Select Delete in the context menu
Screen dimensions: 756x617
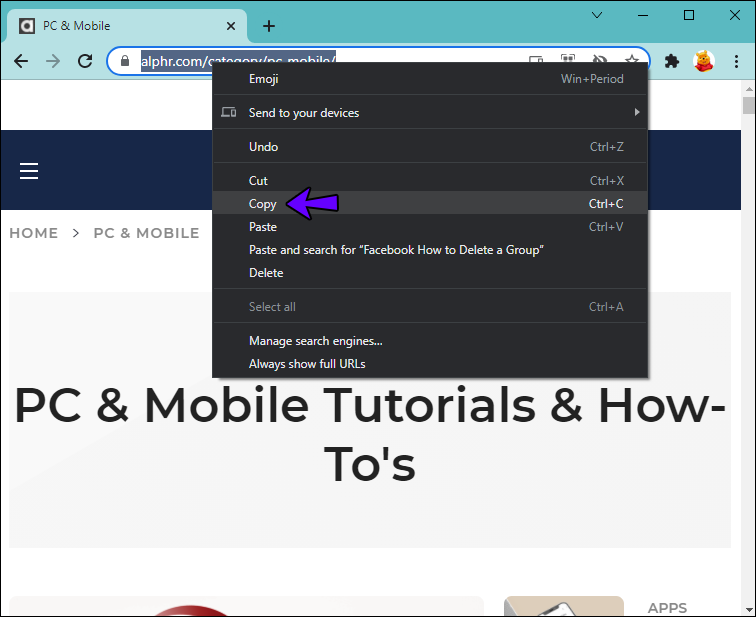[430, 273]
